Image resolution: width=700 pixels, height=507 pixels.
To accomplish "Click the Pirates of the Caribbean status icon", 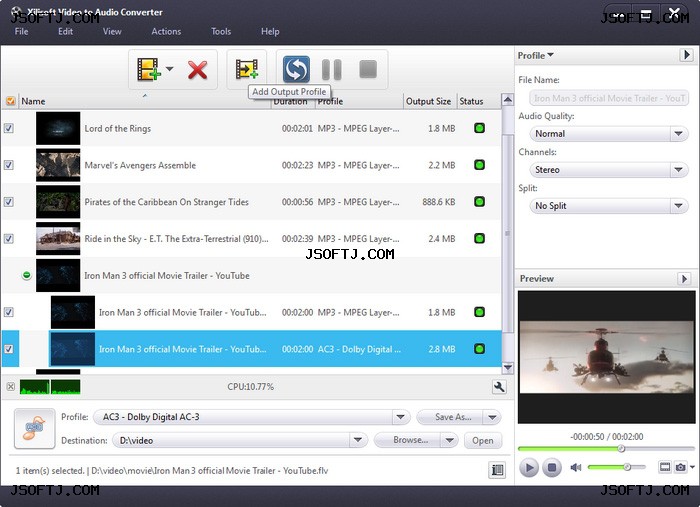I will pos(479,202).
